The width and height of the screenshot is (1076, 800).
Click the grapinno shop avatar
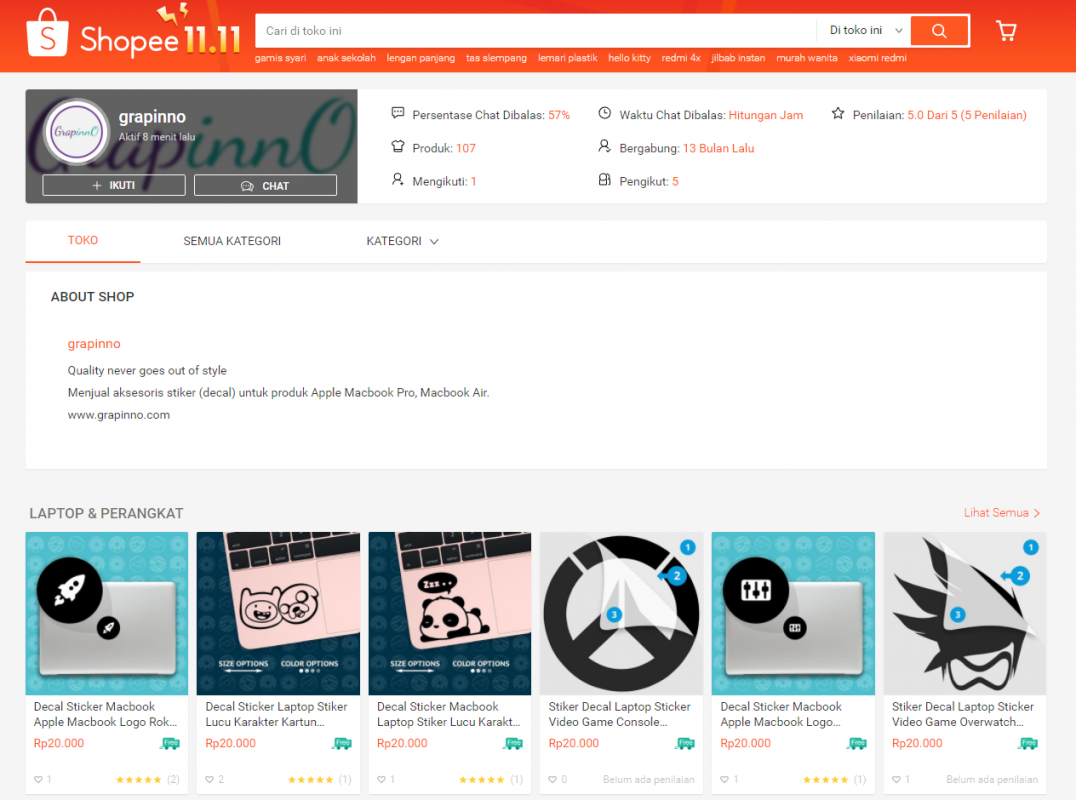tap(76, 132)
